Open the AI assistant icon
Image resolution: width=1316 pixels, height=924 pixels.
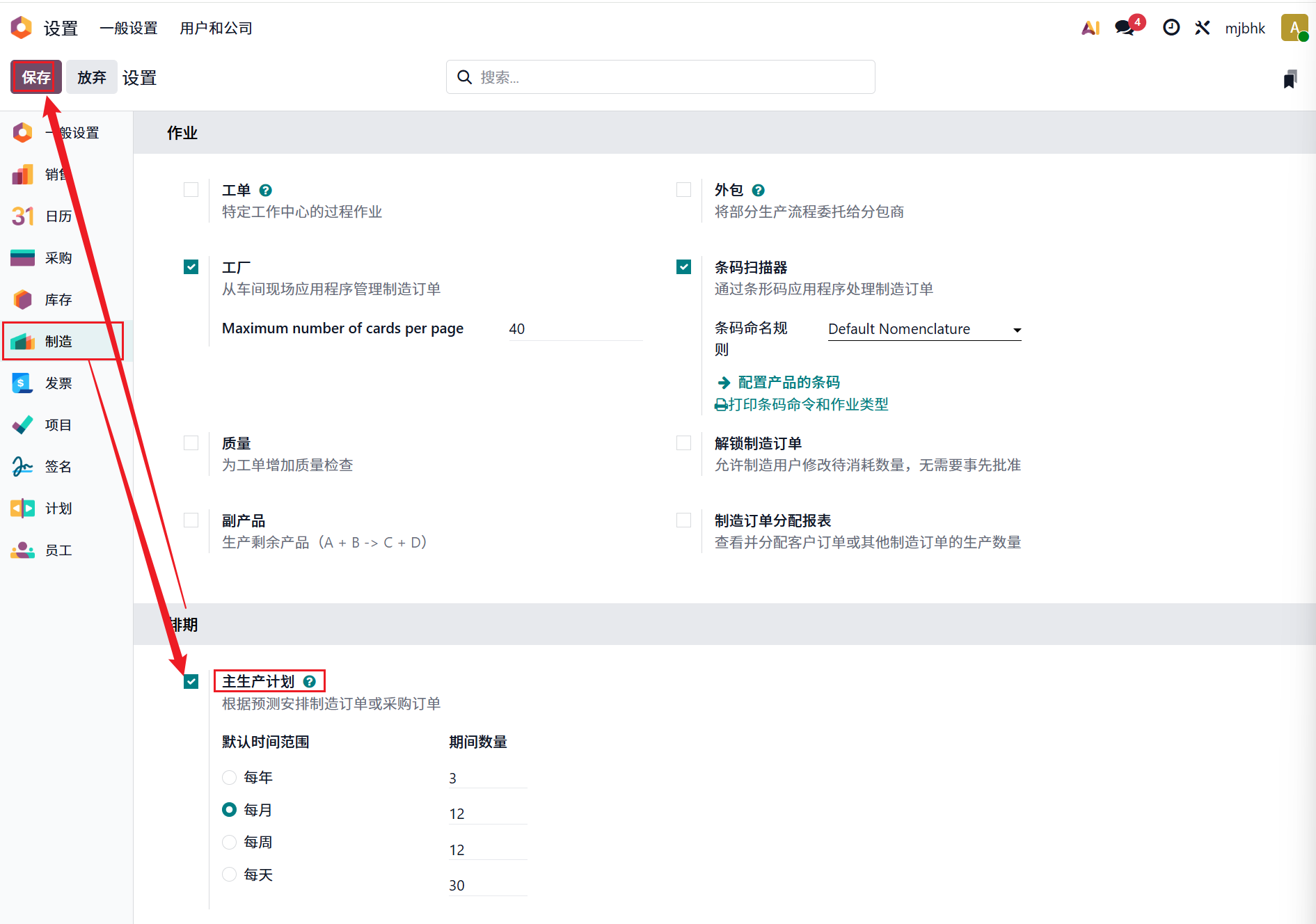(1090, 28)
